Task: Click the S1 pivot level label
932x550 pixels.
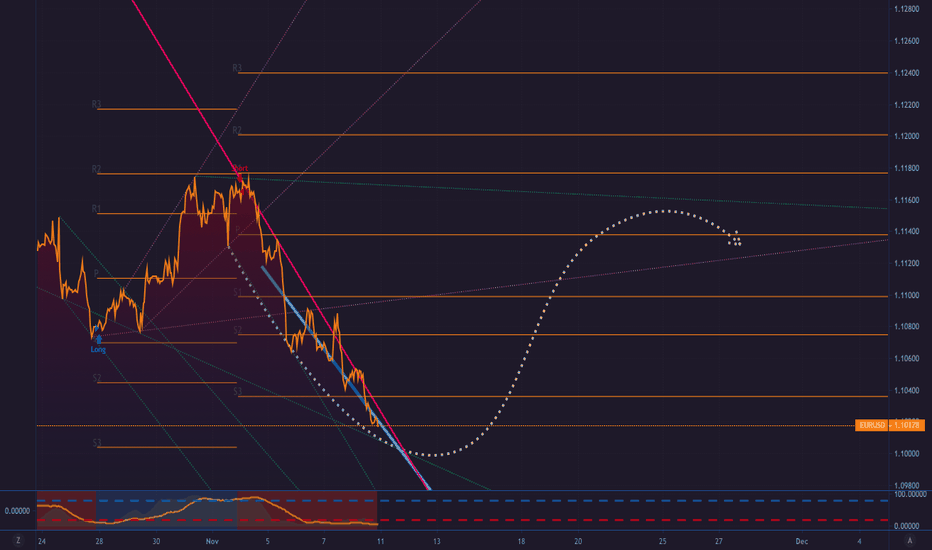Action: [x=237, y=292]
